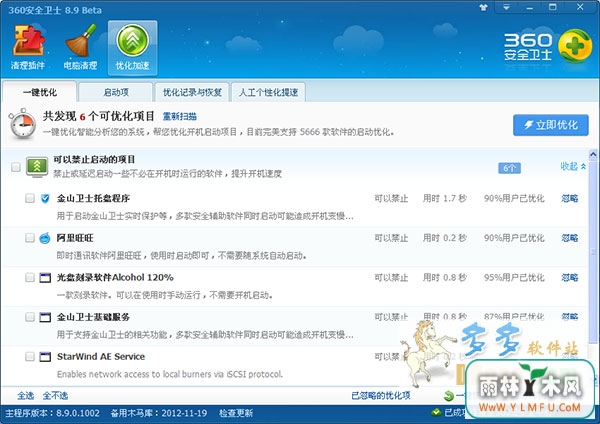Click the StarWind AE Service item name
The image size is (600, 424).
click(101, 357)
